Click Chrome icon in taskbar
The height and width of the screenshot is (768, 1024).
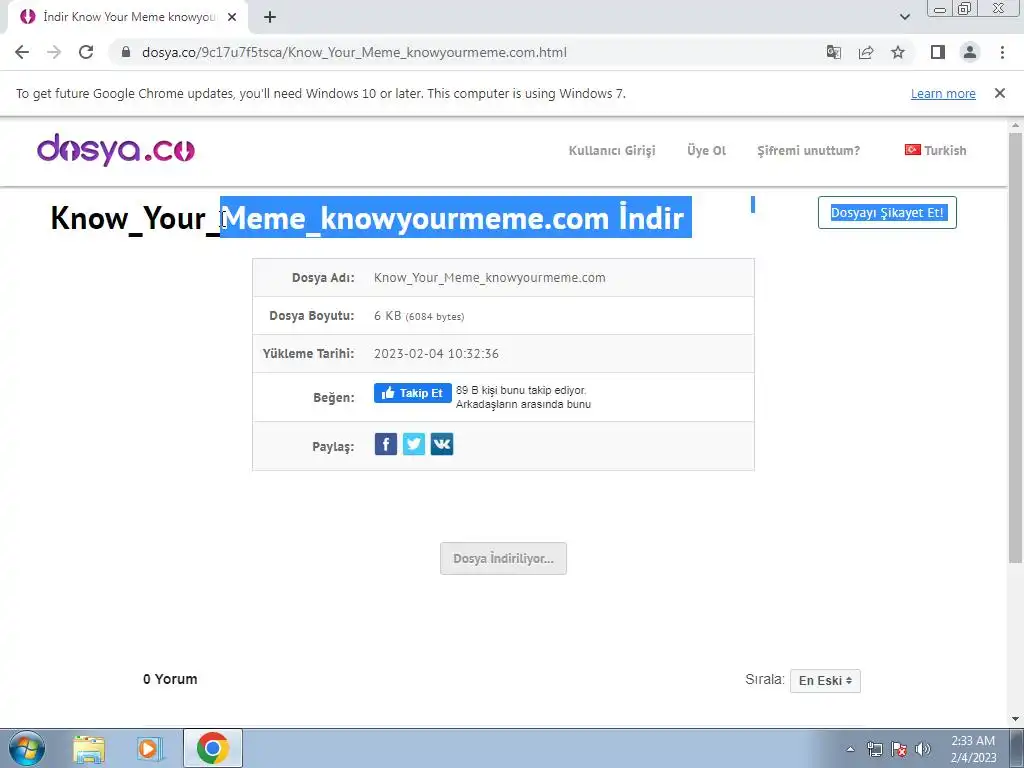point(213,748)
